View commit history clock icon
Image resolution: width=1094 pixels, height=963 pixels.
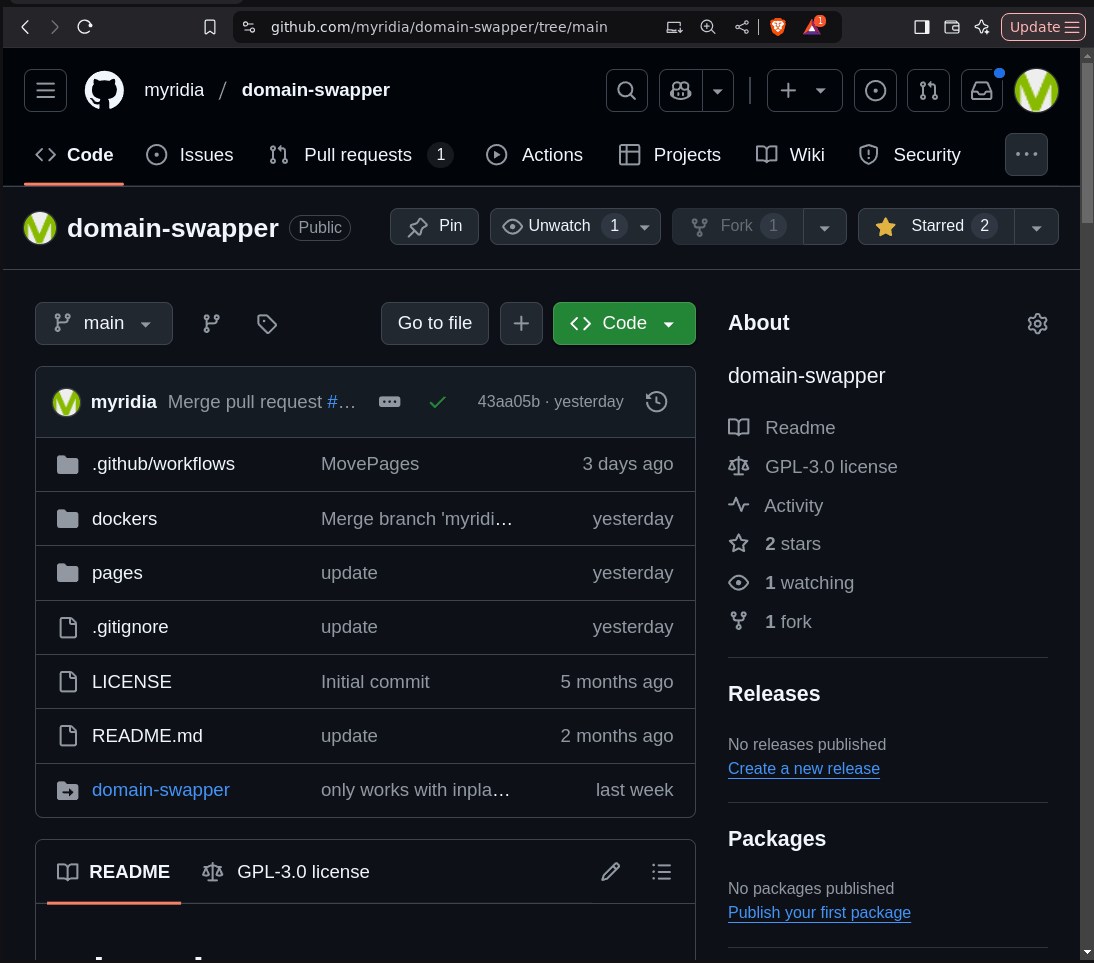click(656, 402)
